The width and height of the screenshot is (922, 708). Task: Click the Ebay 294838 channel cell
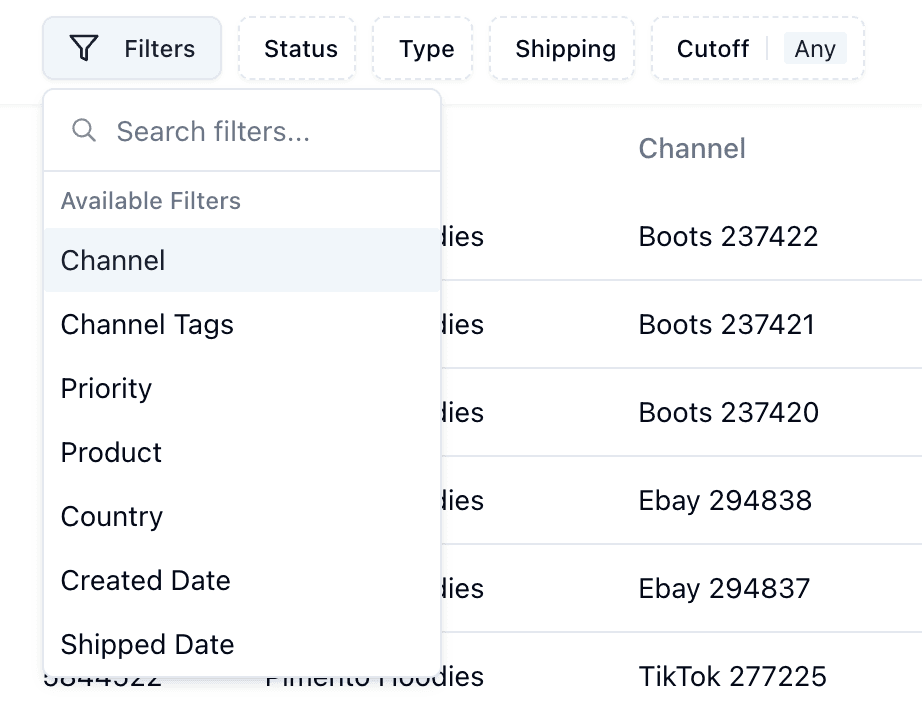(x=725, y=501)
